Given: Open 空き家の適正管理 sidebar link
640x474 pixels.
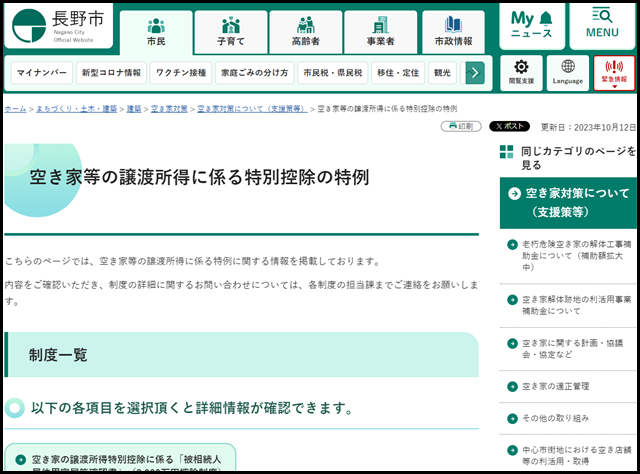Looking at the screenshot, I should point(556,386).
